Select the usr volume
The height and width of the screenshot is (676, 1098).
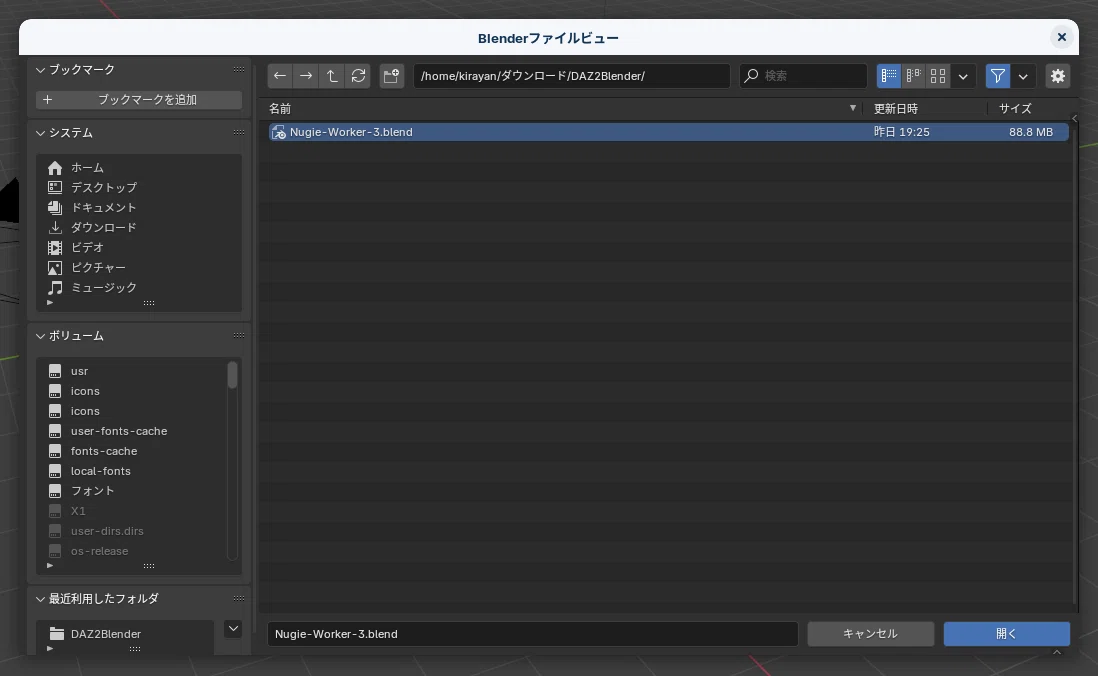(133, 371)
